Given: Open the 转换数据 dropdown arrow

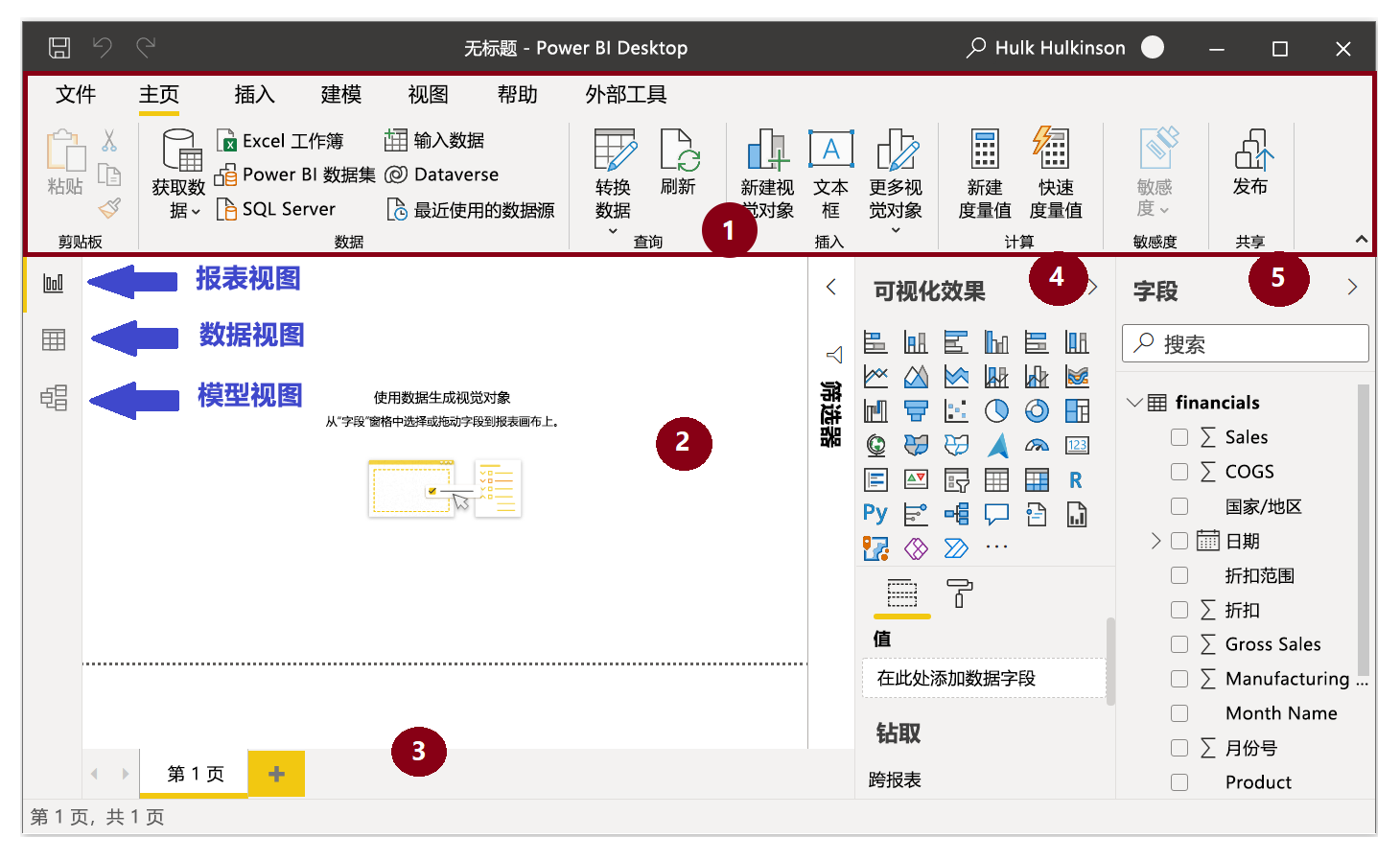Looking at the screenshot, I should point(613,231).
